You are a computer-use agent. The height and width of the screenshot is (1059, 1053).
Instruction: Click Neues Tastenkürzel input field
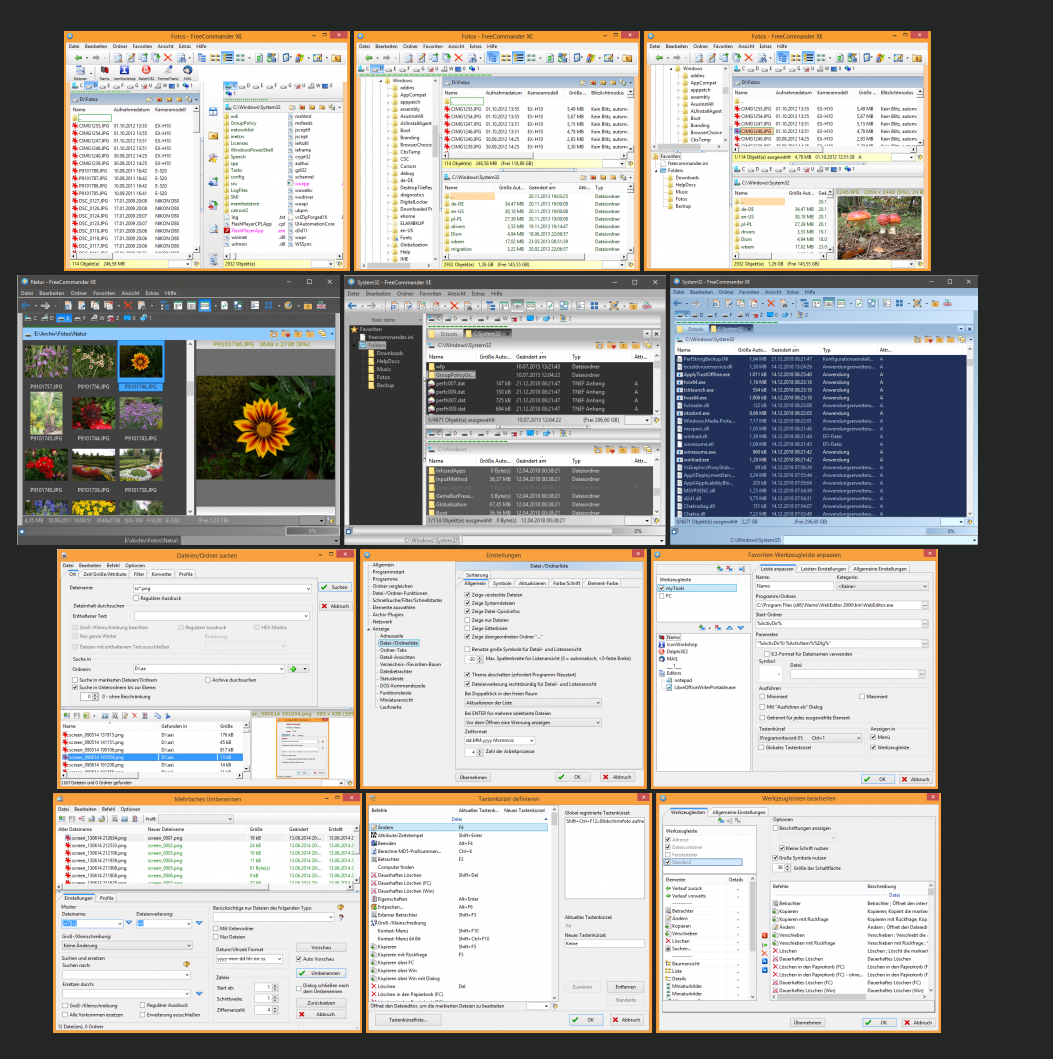point(604,944)
